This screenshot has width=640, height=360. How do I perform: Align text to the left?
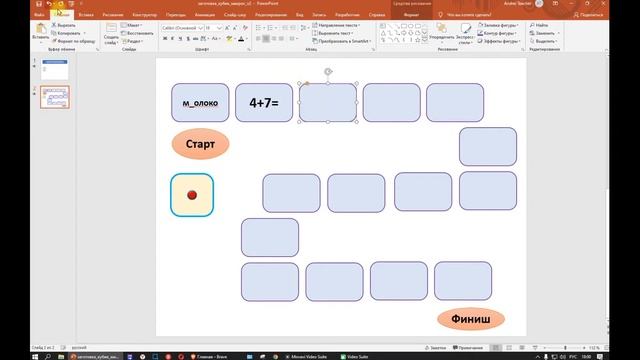coord(258,39)
